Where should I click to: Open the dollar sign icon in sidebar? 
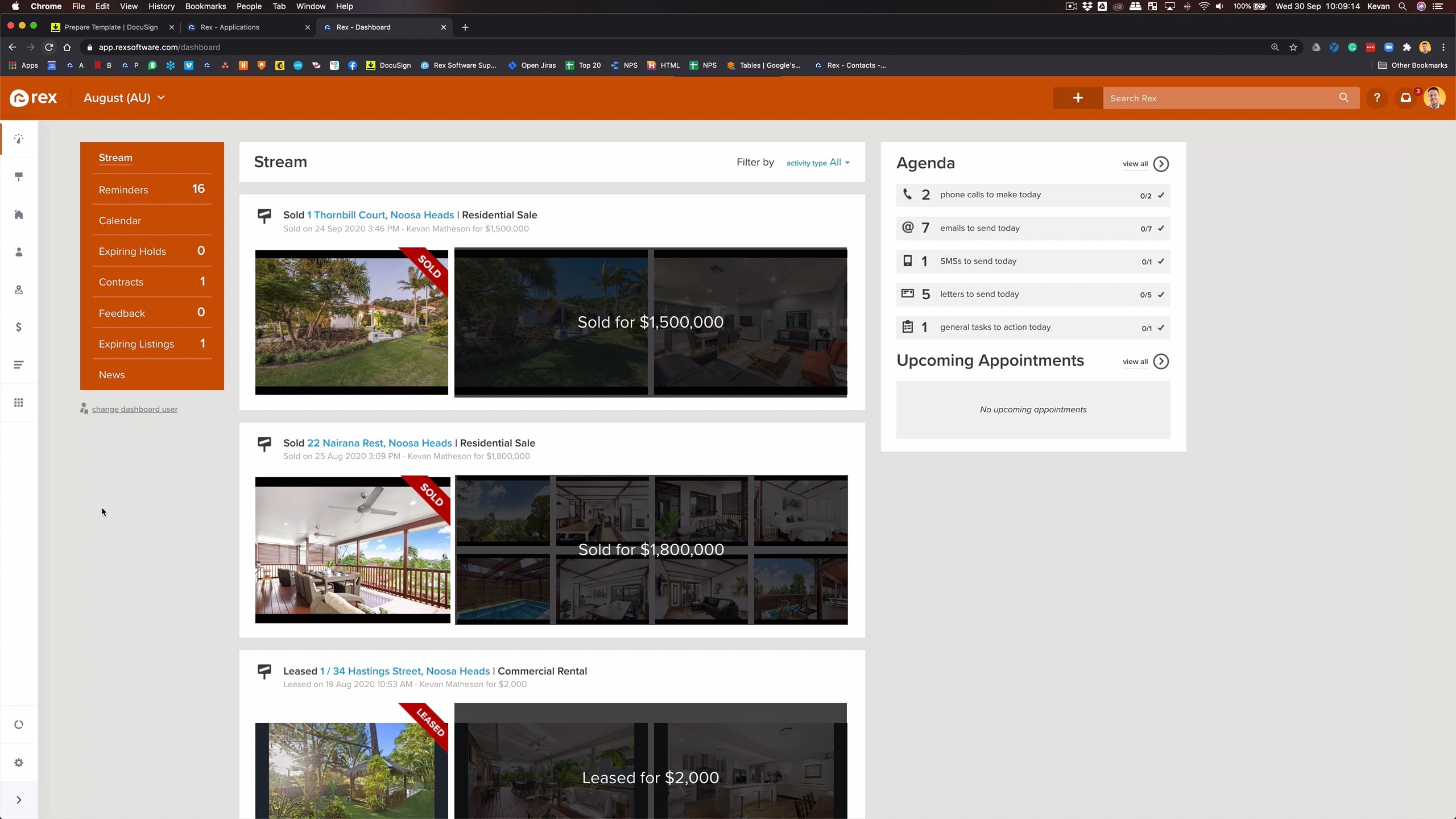[19, 327]
